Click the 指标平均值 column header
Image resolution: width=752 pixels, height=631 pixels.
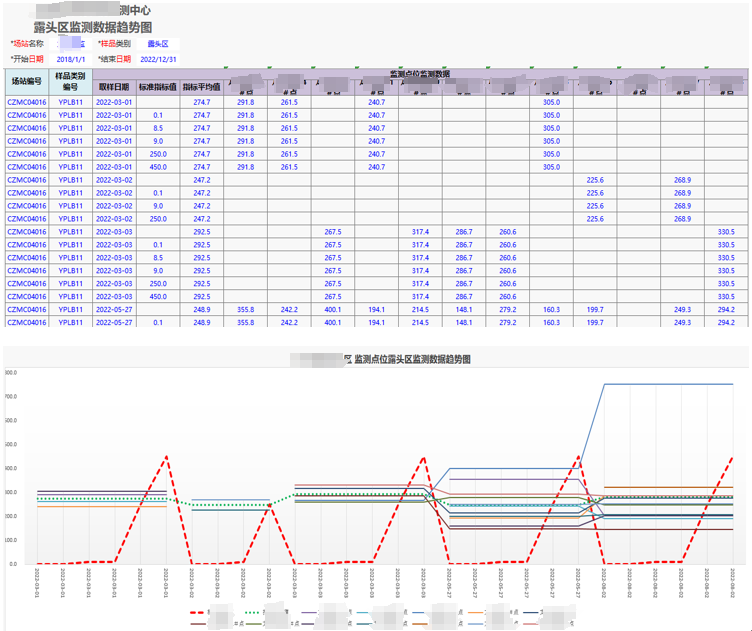click(202, 86)
